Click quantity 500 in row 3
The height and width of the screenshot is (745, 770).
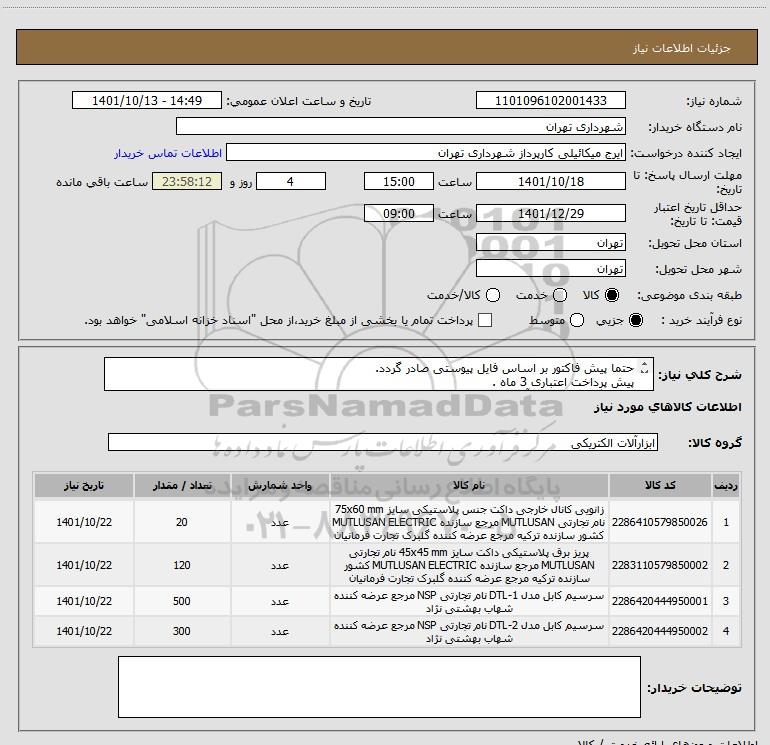coord(182,601)
